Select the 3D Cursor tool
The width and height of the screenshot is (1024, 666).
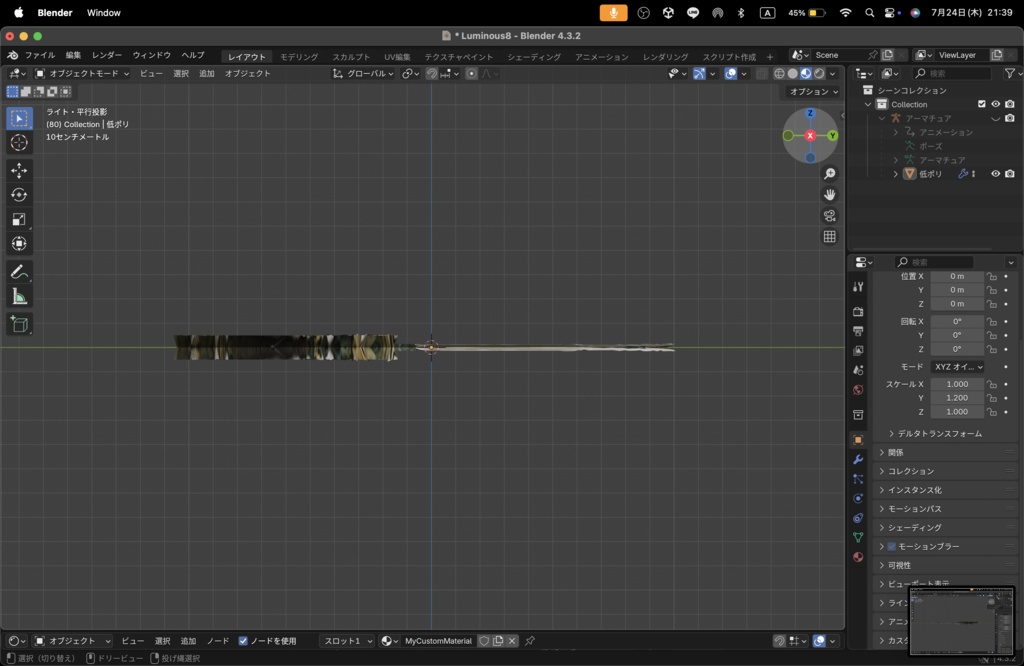19,142
